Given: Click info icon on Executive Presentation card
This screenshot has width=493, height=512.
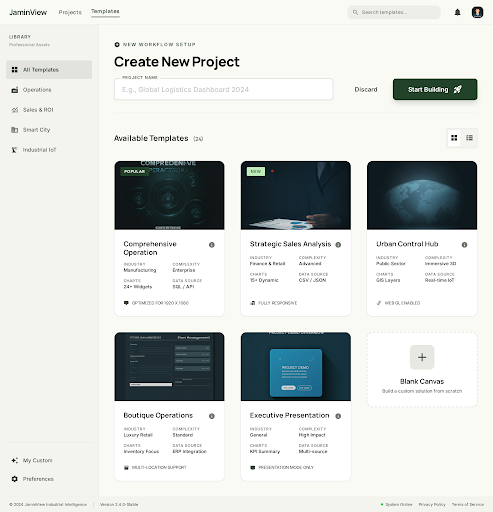Looking at the screenshot, I should click(338, 416).
